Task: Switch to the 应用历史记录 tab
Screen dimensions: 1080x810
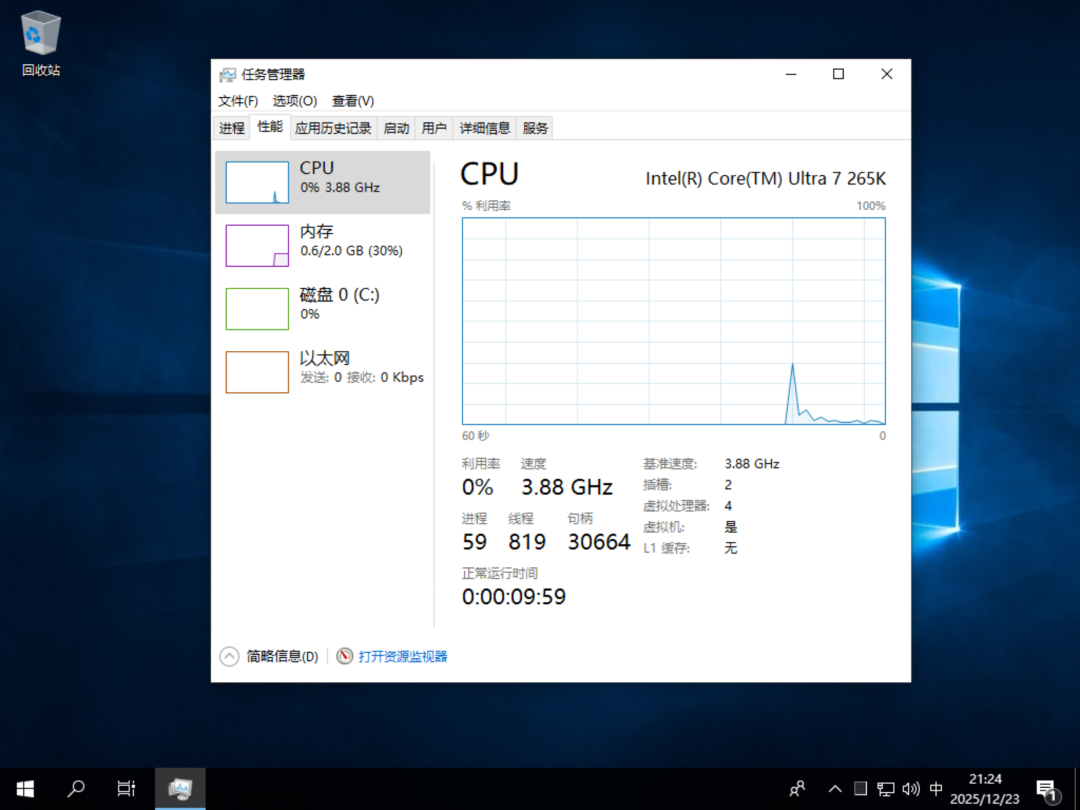Action: coord(333,128)
